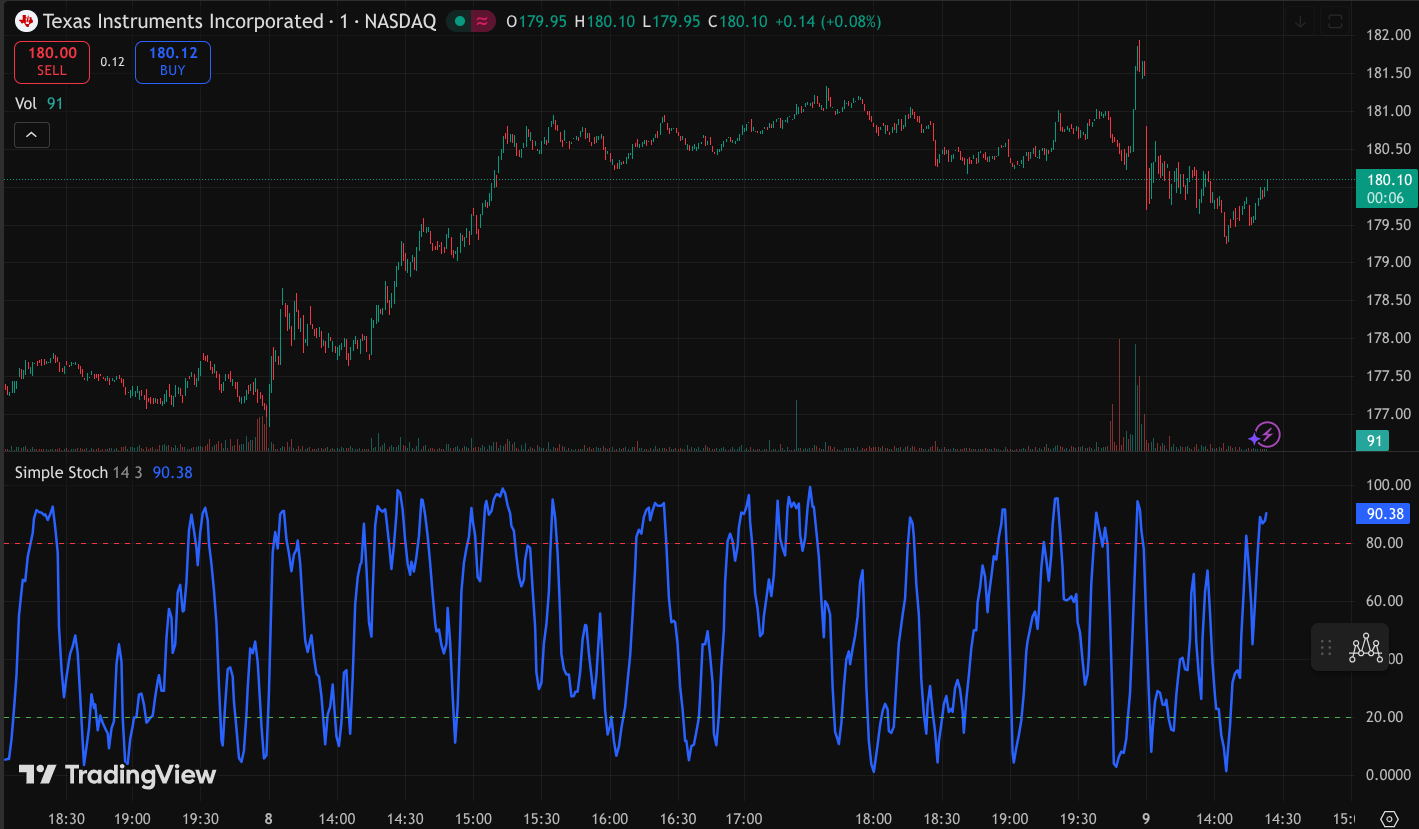Click the Texas Instruments logo icon

click(27, 21)
